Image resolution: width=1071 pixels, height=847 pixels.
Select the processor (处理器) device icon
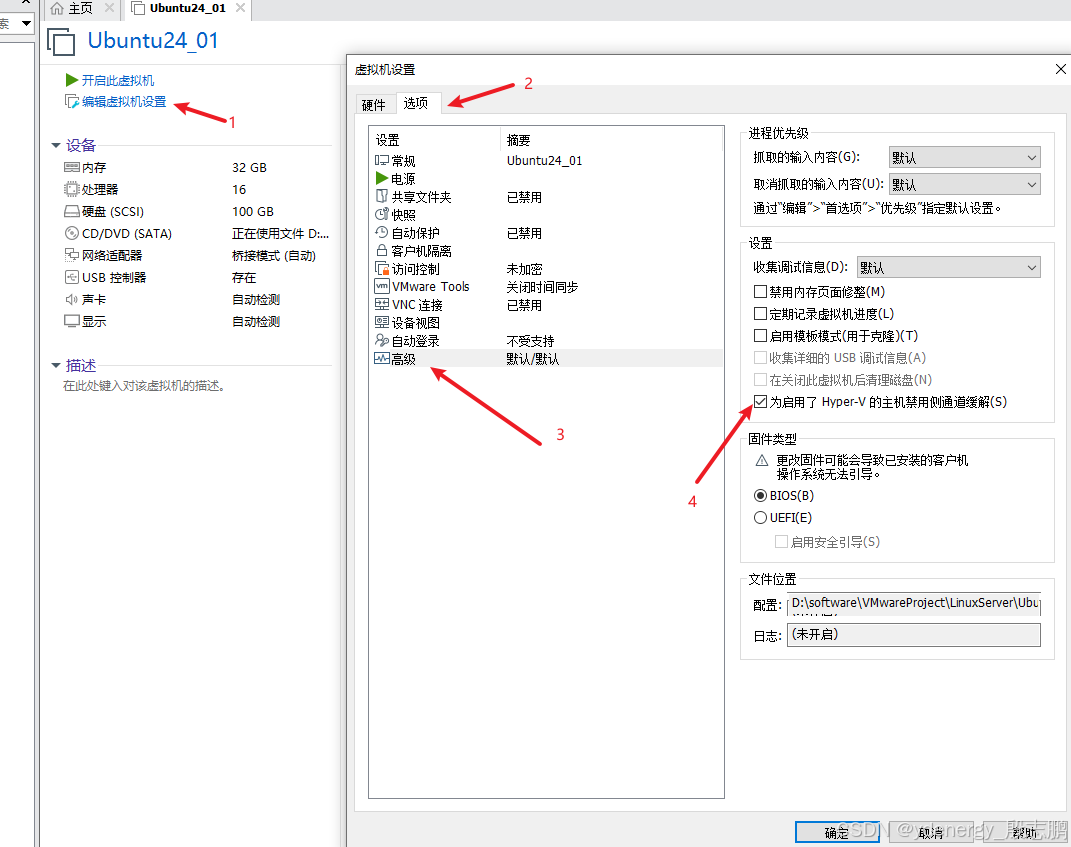tap(72, 189)
